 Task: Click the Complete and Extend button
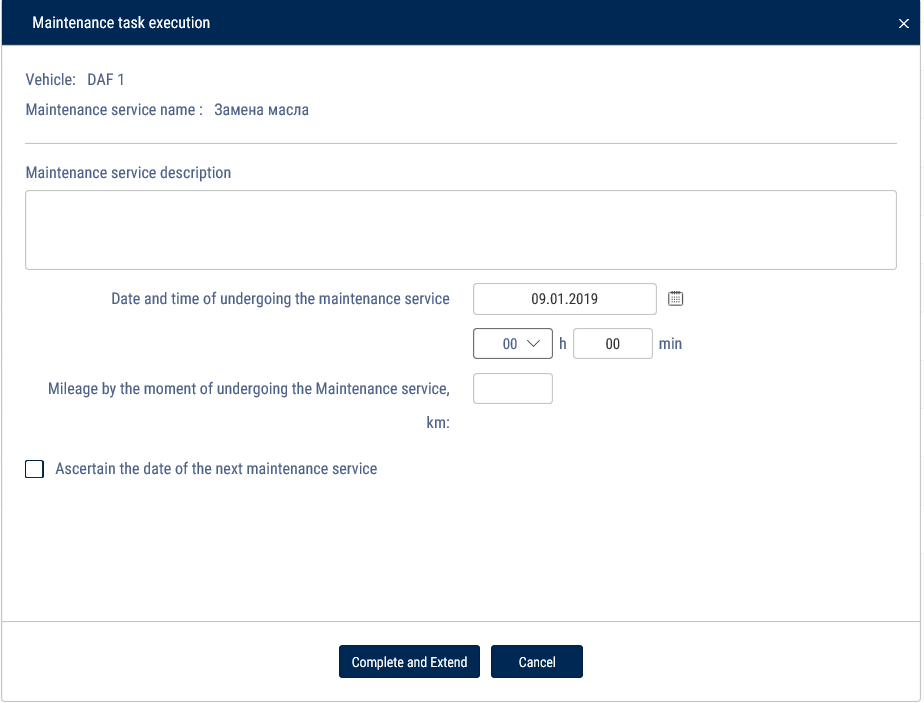(x=410, y=662)
